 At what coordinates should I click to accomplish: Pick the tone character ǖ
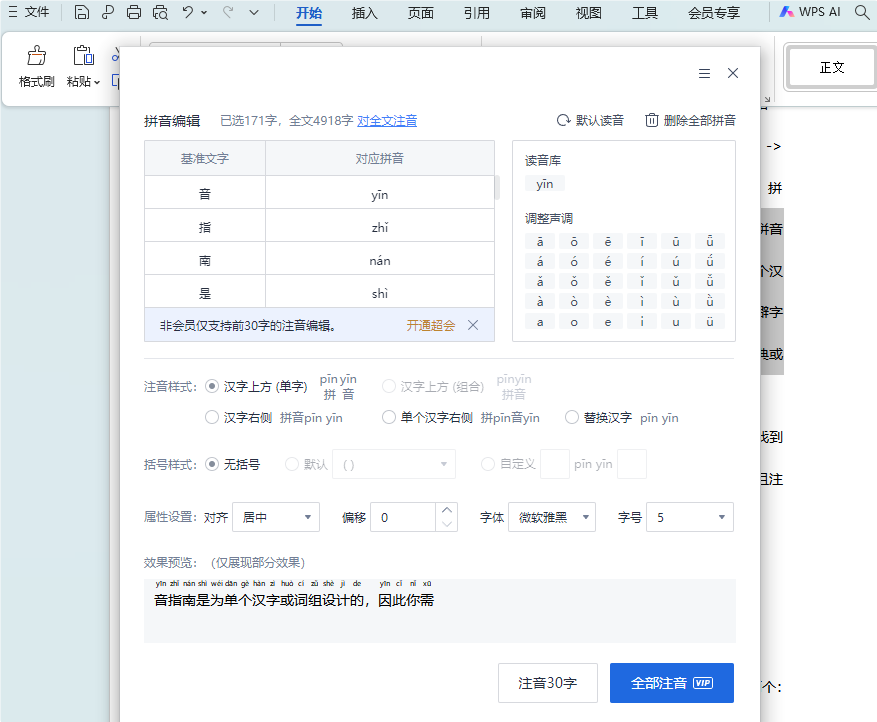[x=710, y=242]
